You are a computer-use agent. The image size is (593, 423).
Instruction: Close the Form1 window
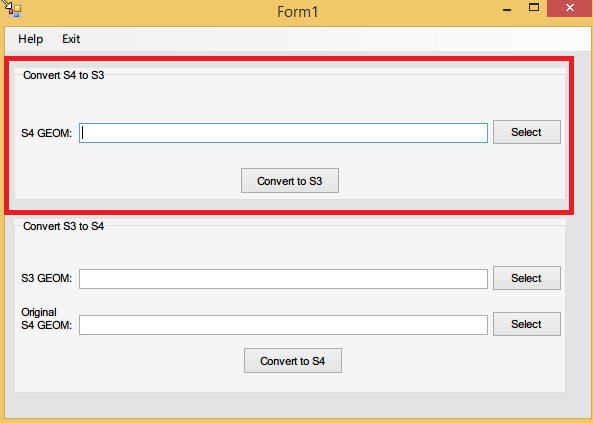[x=570, y=8]
